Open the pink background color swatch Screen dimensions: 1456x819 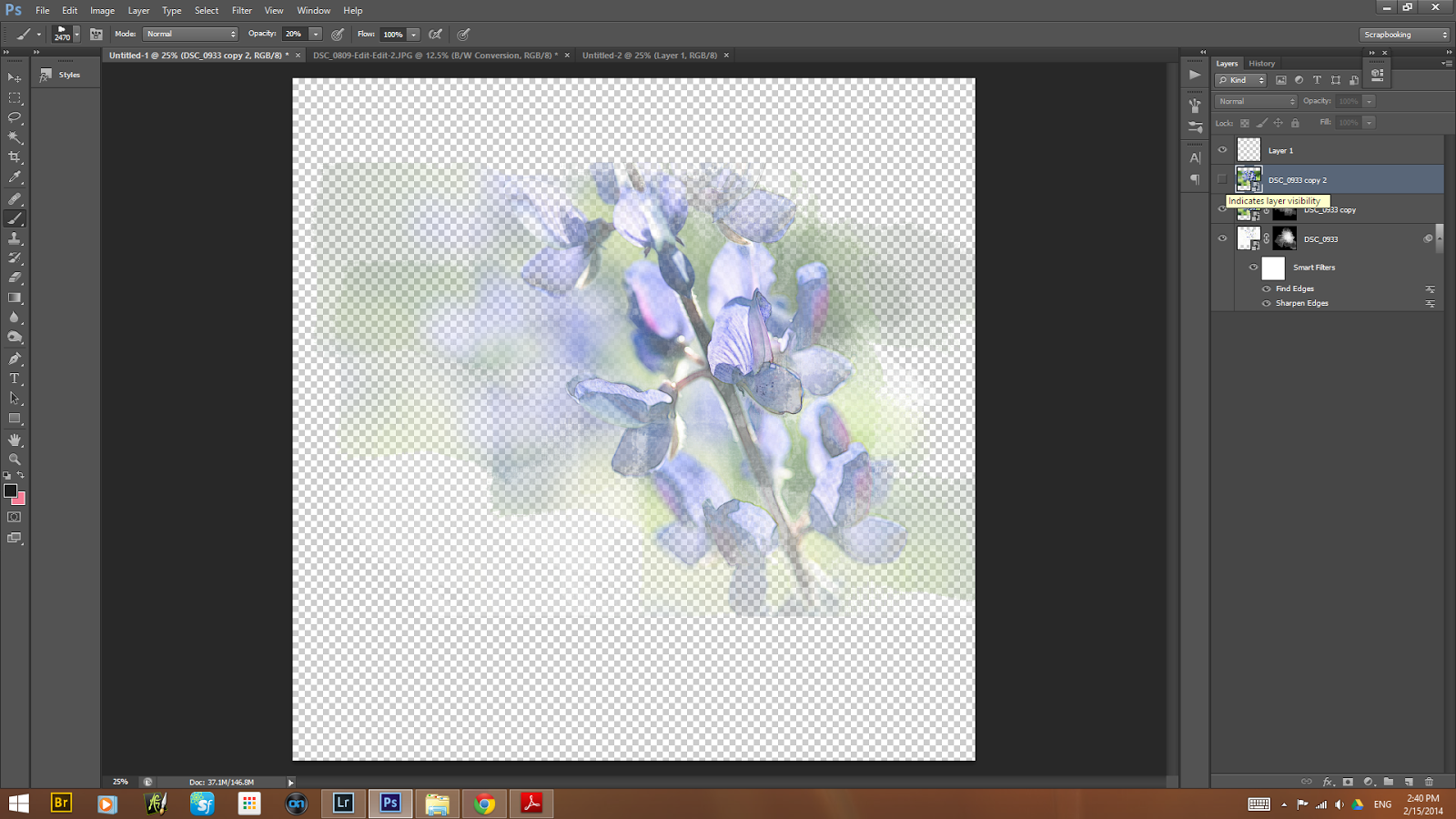tap(21, 500)
